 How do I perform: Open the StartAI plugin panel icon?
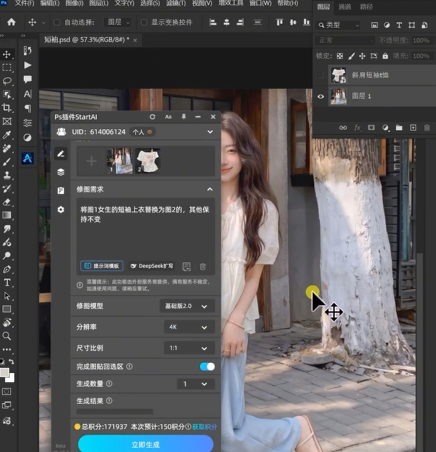[x=27, y=158]
